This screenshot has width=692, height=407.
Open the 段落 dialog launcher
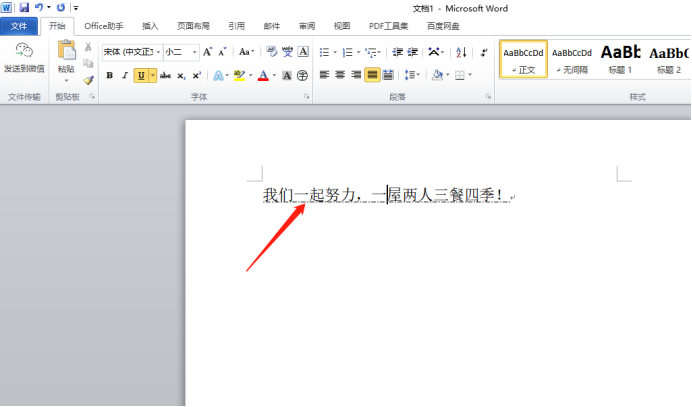(488, 97)
